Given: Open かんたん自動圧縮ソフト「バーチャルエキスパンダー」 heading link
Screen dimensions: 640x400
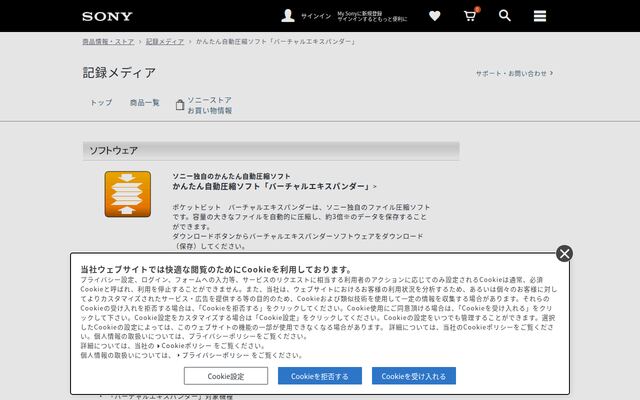Looking at the screenshot, I should pyautogui.click(x=274, y=187).
